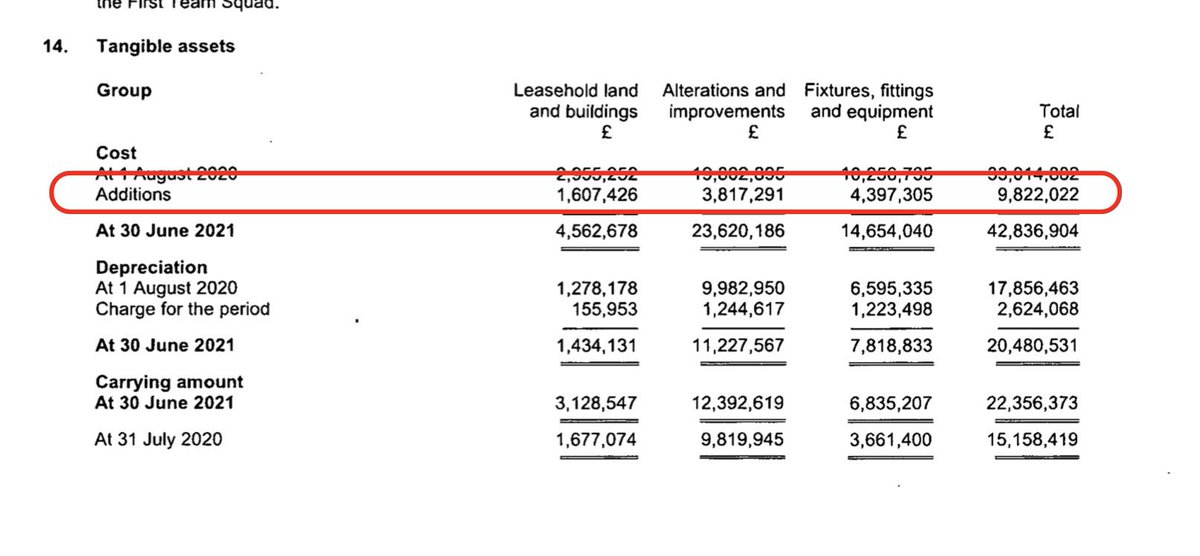Click 'At 30 June 2021' below Carrying amount
Image resolution: width=1200 pixels, height=556 pixels.
pyautogui.click(x=165, y=403)
